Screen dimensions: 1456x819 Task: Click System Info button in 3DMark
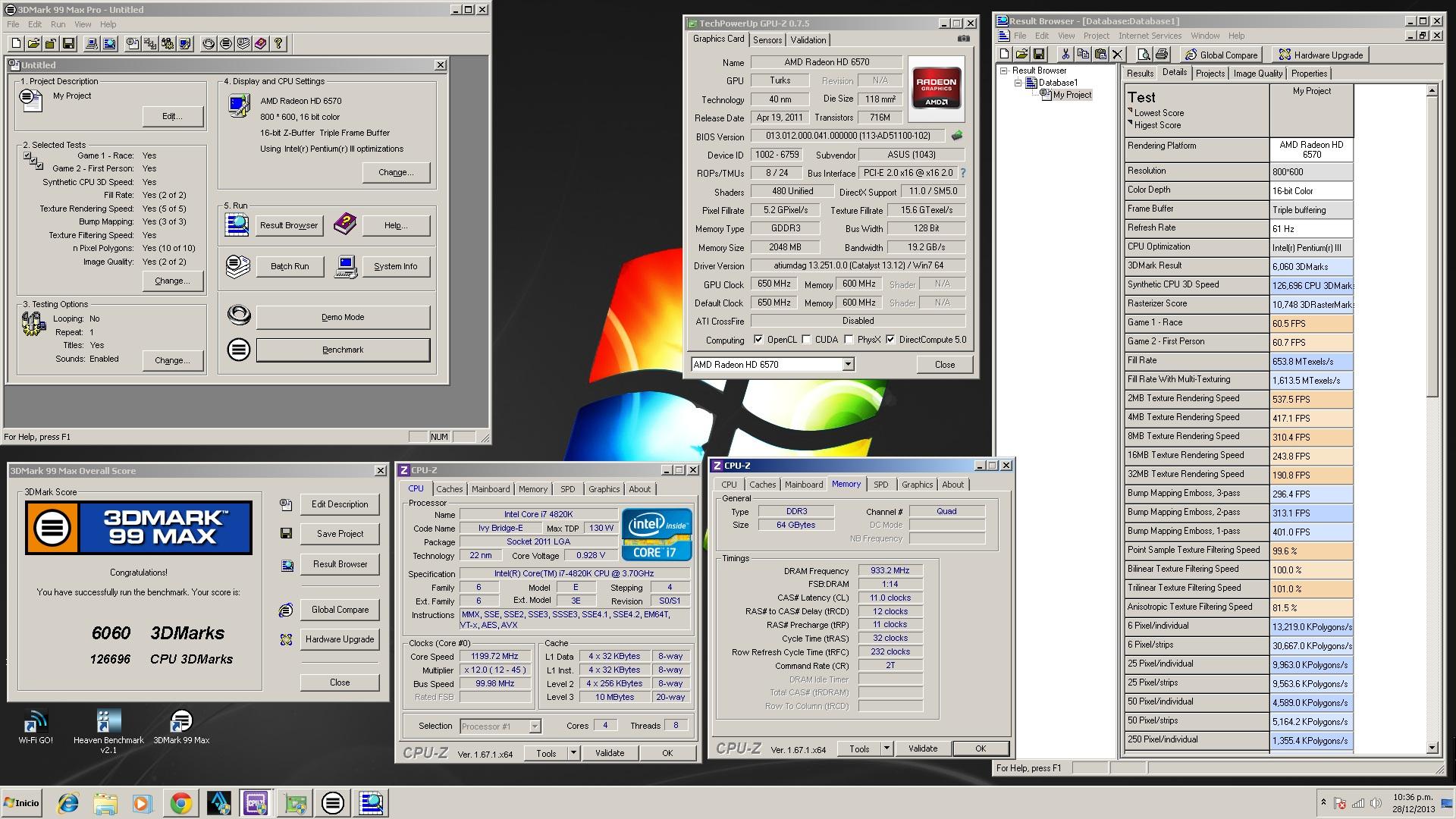(x=395, y=266)
